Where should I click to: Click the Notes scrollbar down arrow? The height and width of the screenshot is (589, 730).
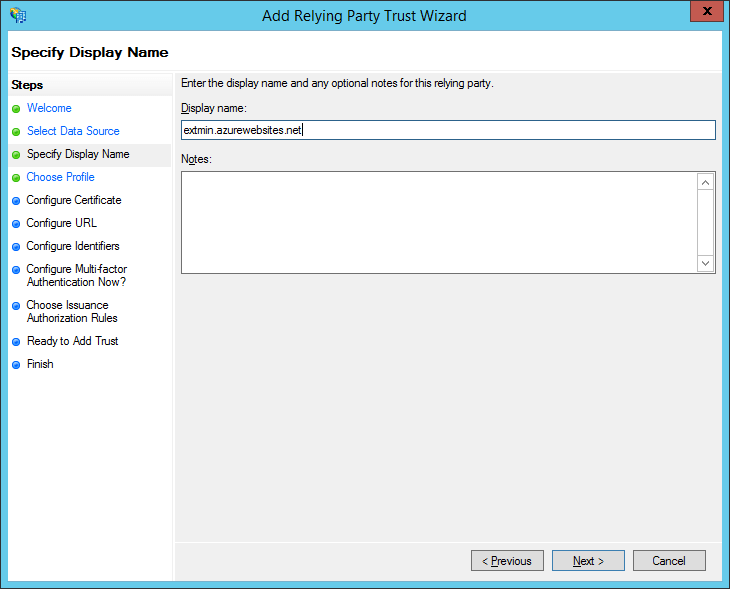pyautogui.click(x=705, y=263)
